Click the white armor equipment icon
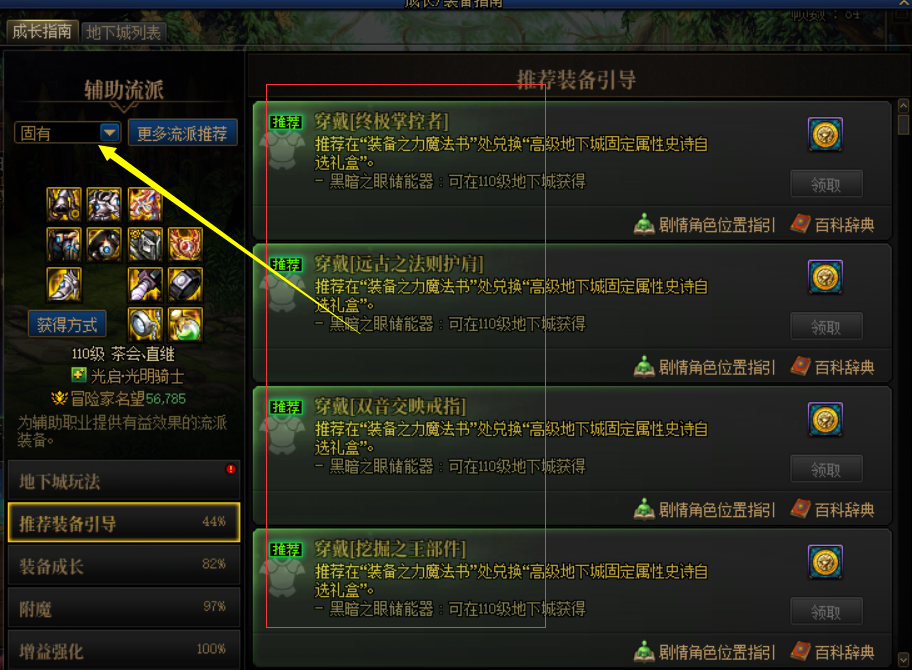This screenshot has width=912, height=670. 104,204
